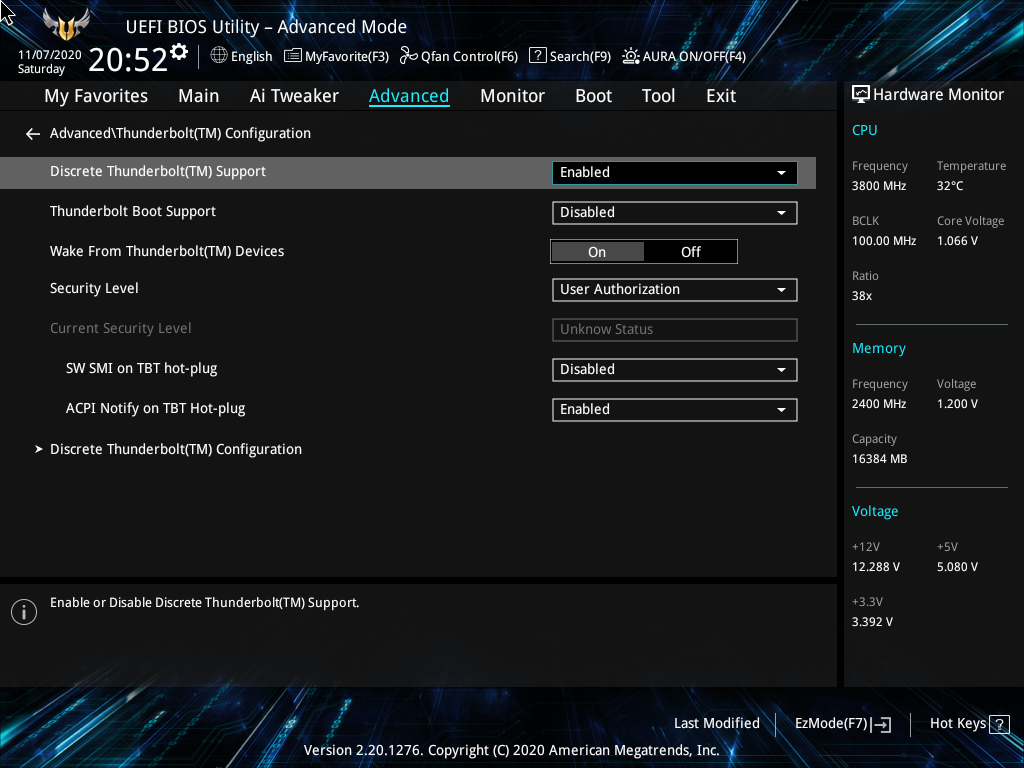Screen dimensions: 1024x768
Task: Set Wake From Thunderbolt Devices to On
Action: click(597, 252)
